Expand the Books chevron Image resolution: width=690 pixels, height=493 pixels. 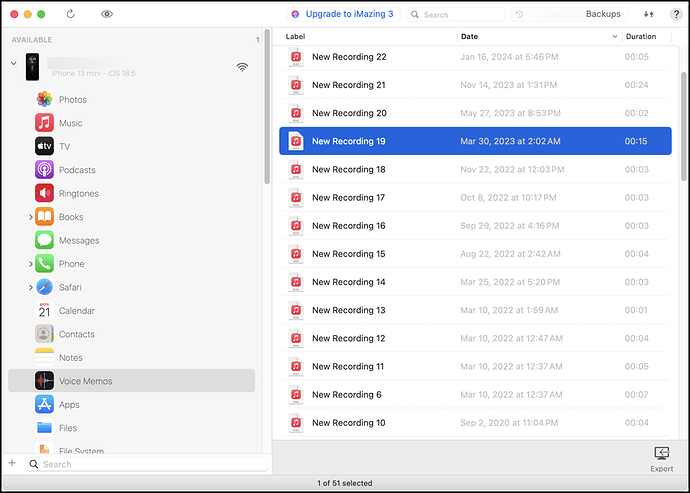tap(30, 217)
